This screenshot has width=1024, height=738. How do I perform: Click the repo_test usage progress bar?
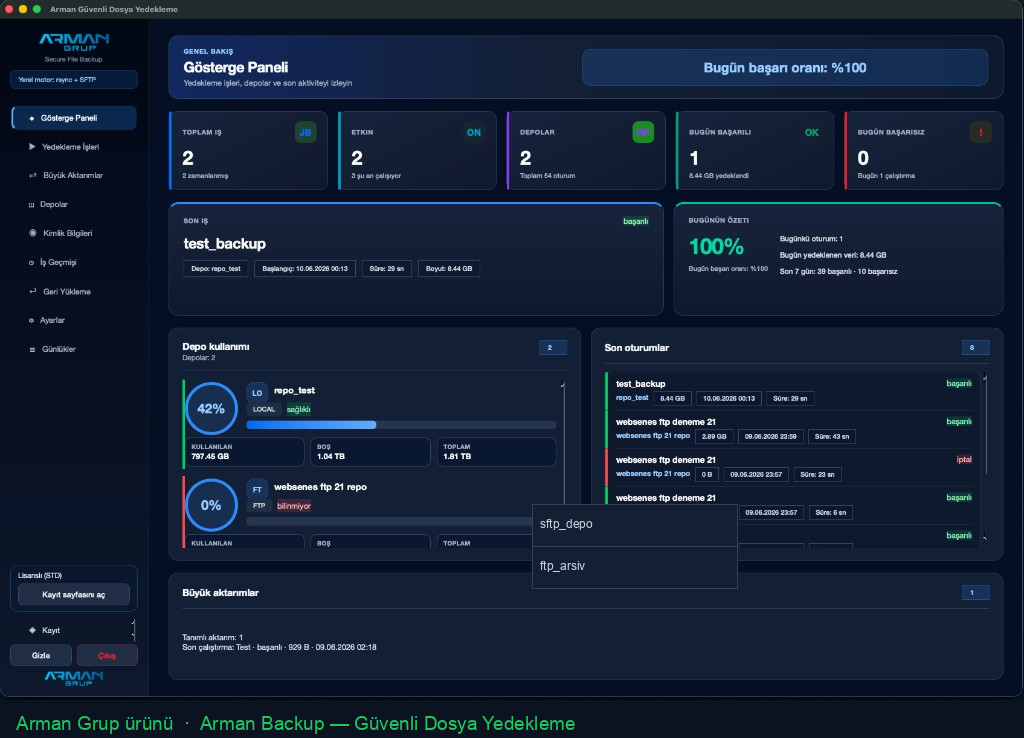click(x=401, y=425)
